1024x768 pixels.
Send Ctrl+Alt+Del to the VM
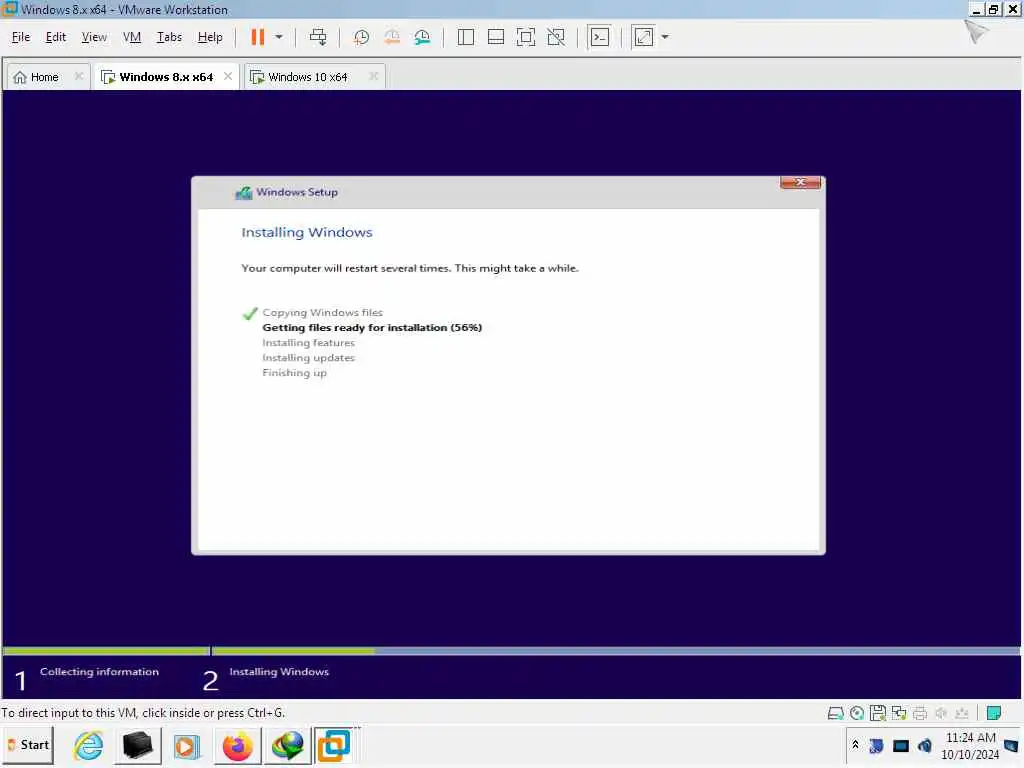point(318,37)
